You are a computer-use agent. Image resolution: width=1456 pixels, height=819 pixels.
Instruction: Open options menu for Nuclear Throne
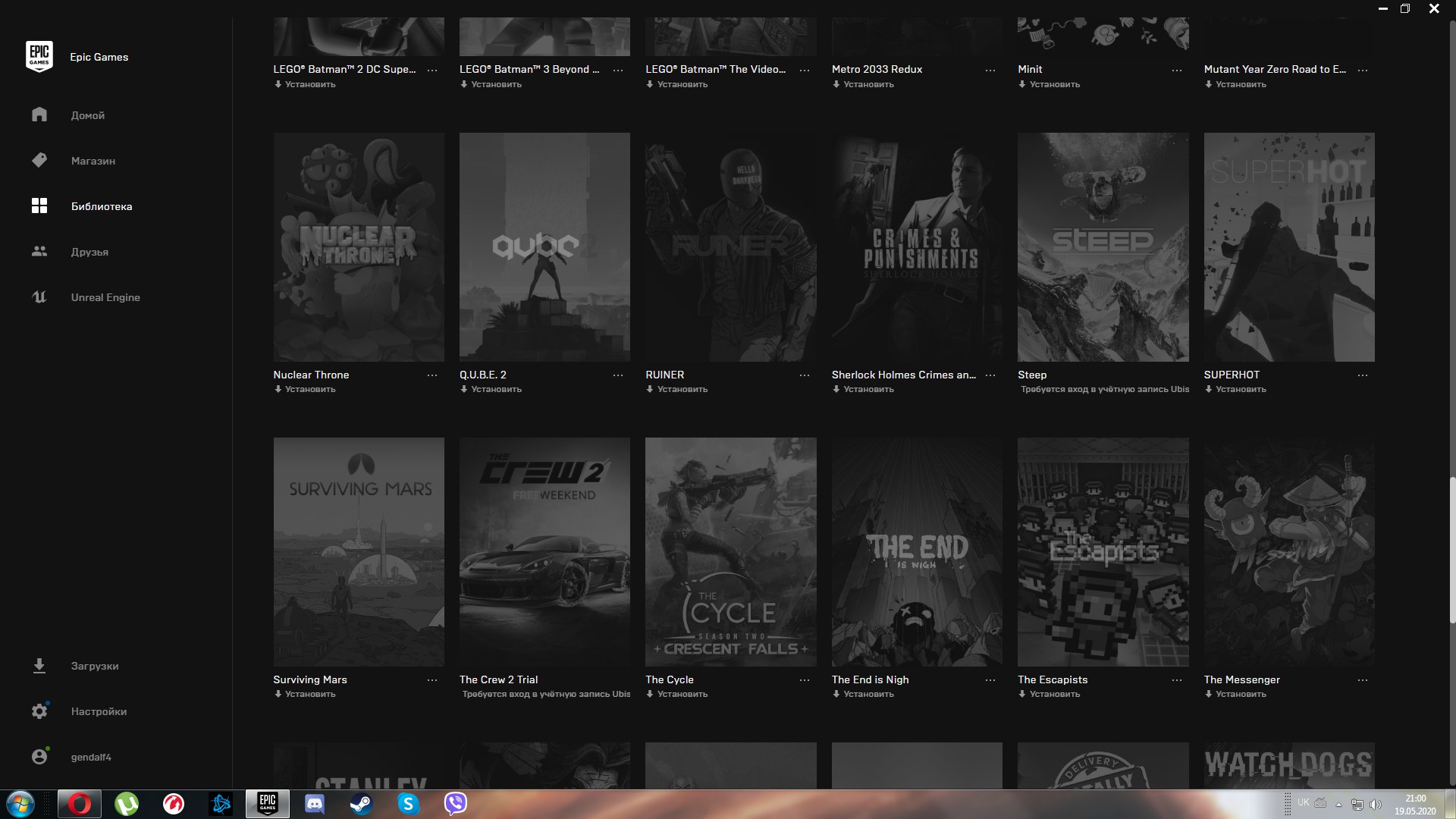click(x=432, y=375)
